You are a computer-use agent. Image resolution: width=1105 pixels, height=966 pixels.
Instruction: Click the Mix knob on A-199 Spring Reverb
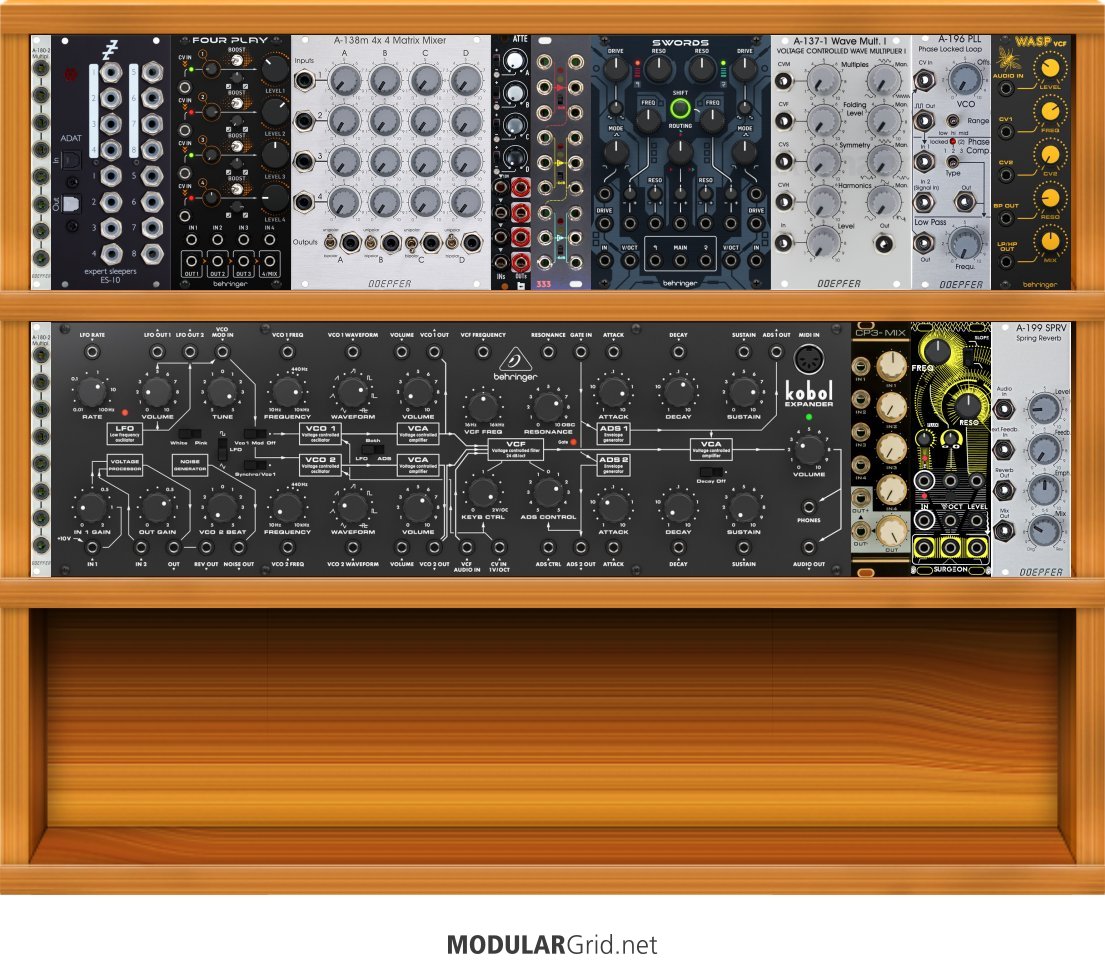[x=1044, y=531]
